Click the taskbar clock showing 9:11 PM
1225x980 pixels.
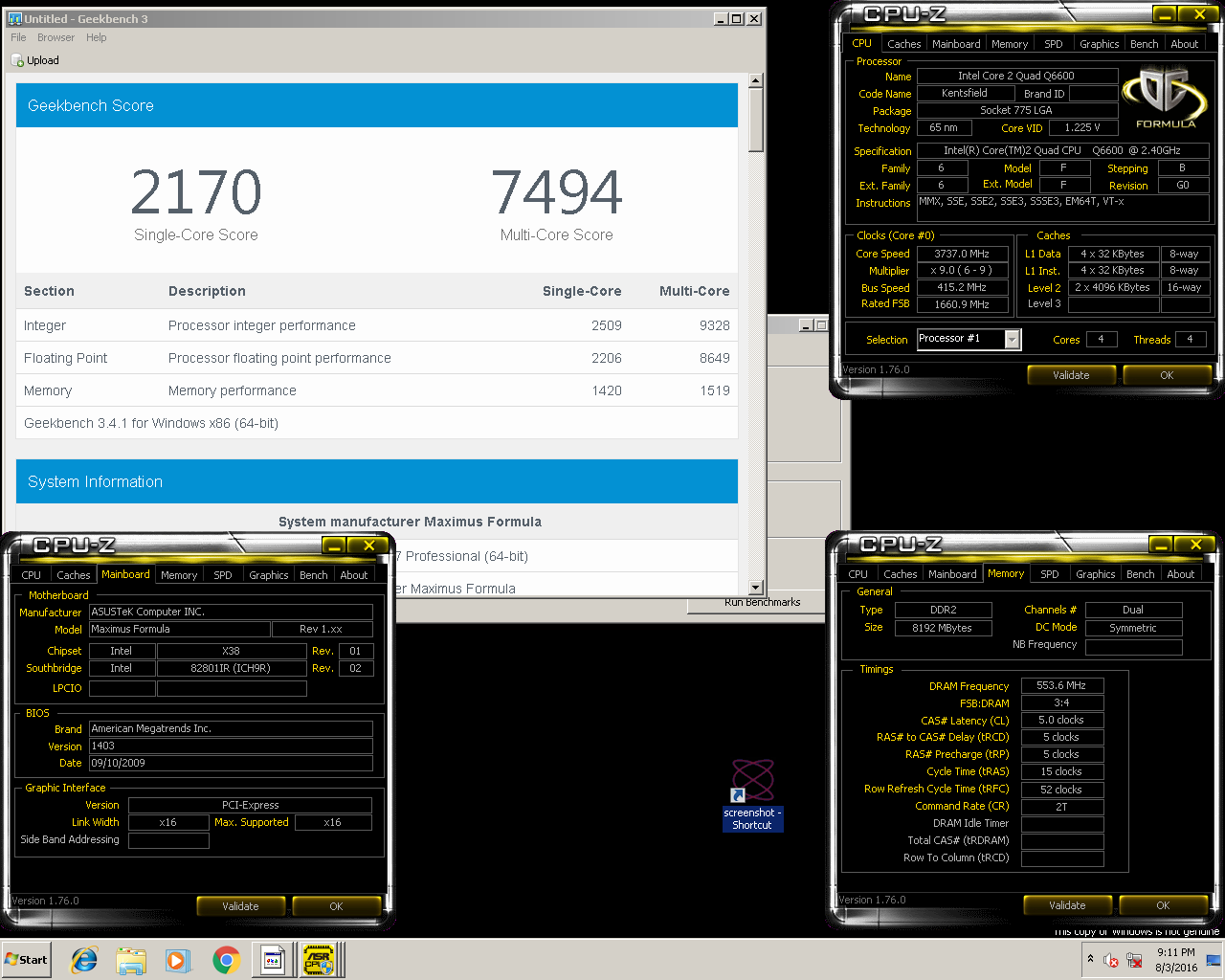1176,960
